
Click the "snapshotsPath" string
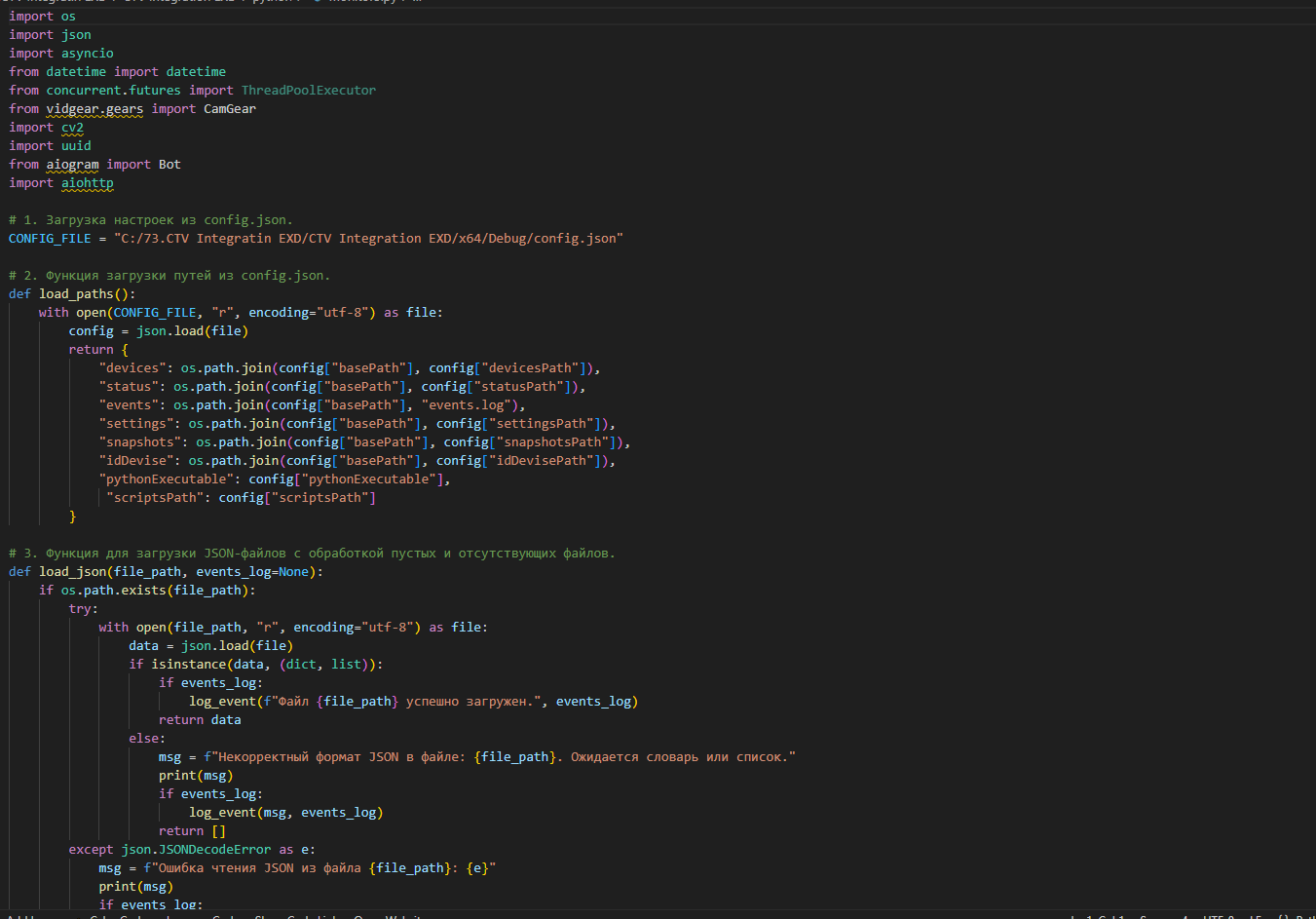pos(552,442)
